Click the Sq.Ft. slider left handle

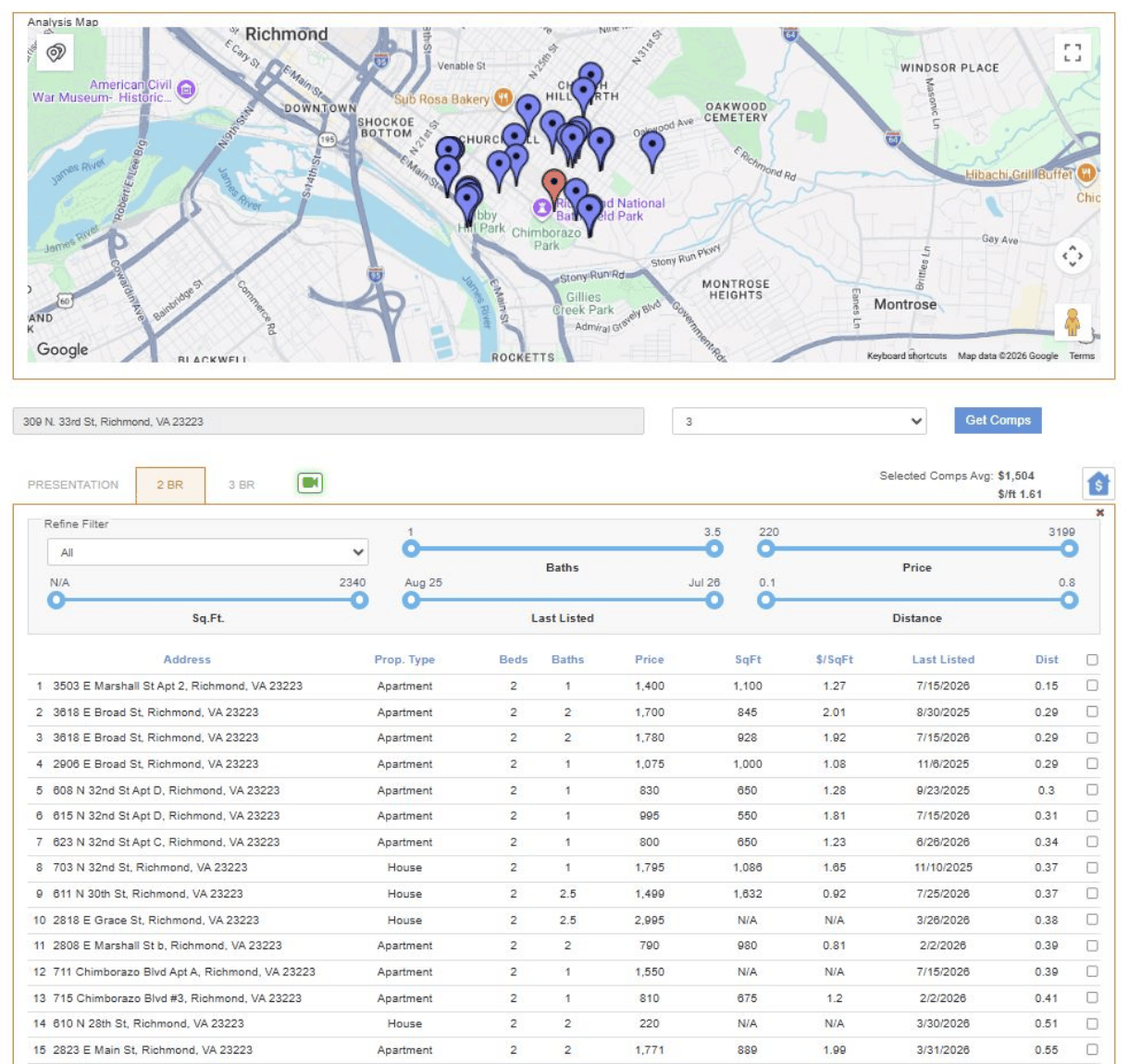coord(56,600)
